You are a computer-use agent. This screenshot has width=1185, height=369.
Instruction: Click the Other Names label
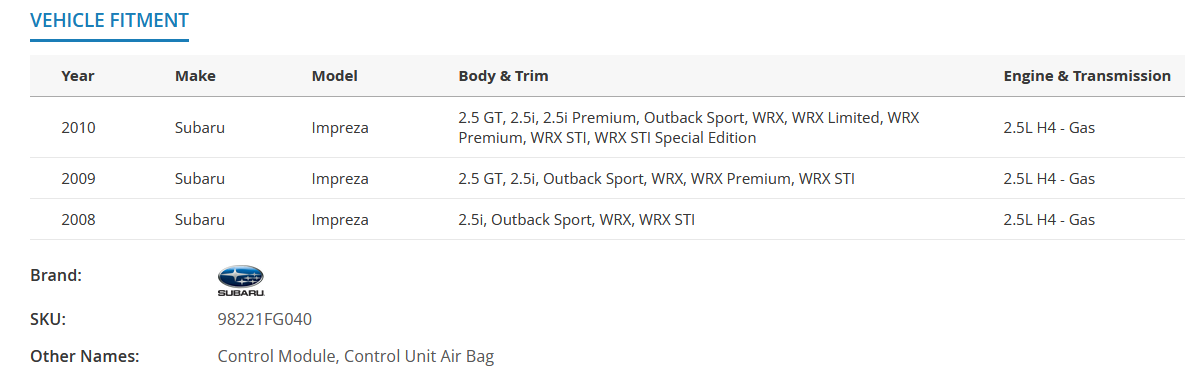85,356
